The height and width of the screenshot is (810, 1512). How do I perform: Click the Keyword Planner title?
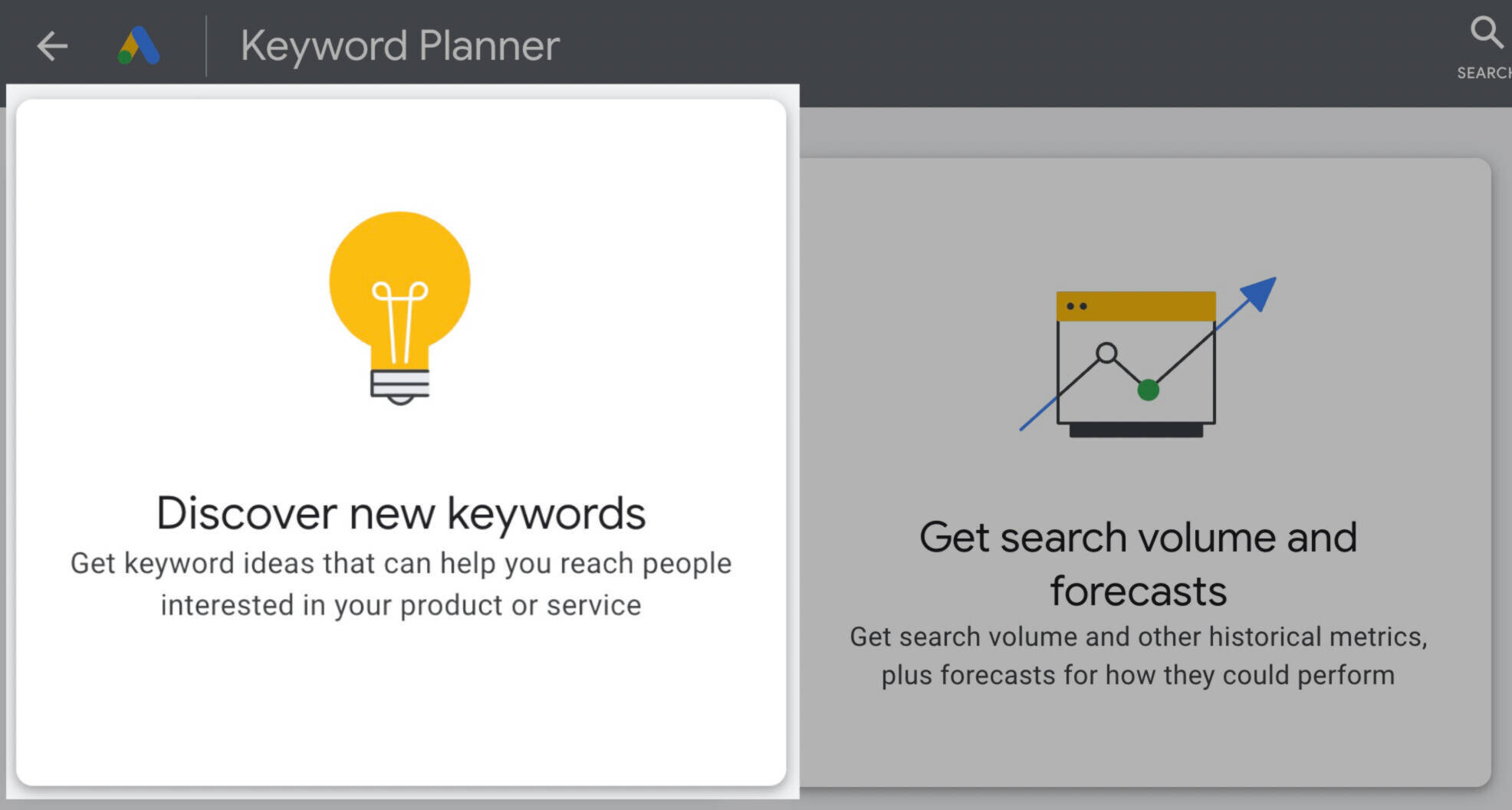click(x=400, y=46)
